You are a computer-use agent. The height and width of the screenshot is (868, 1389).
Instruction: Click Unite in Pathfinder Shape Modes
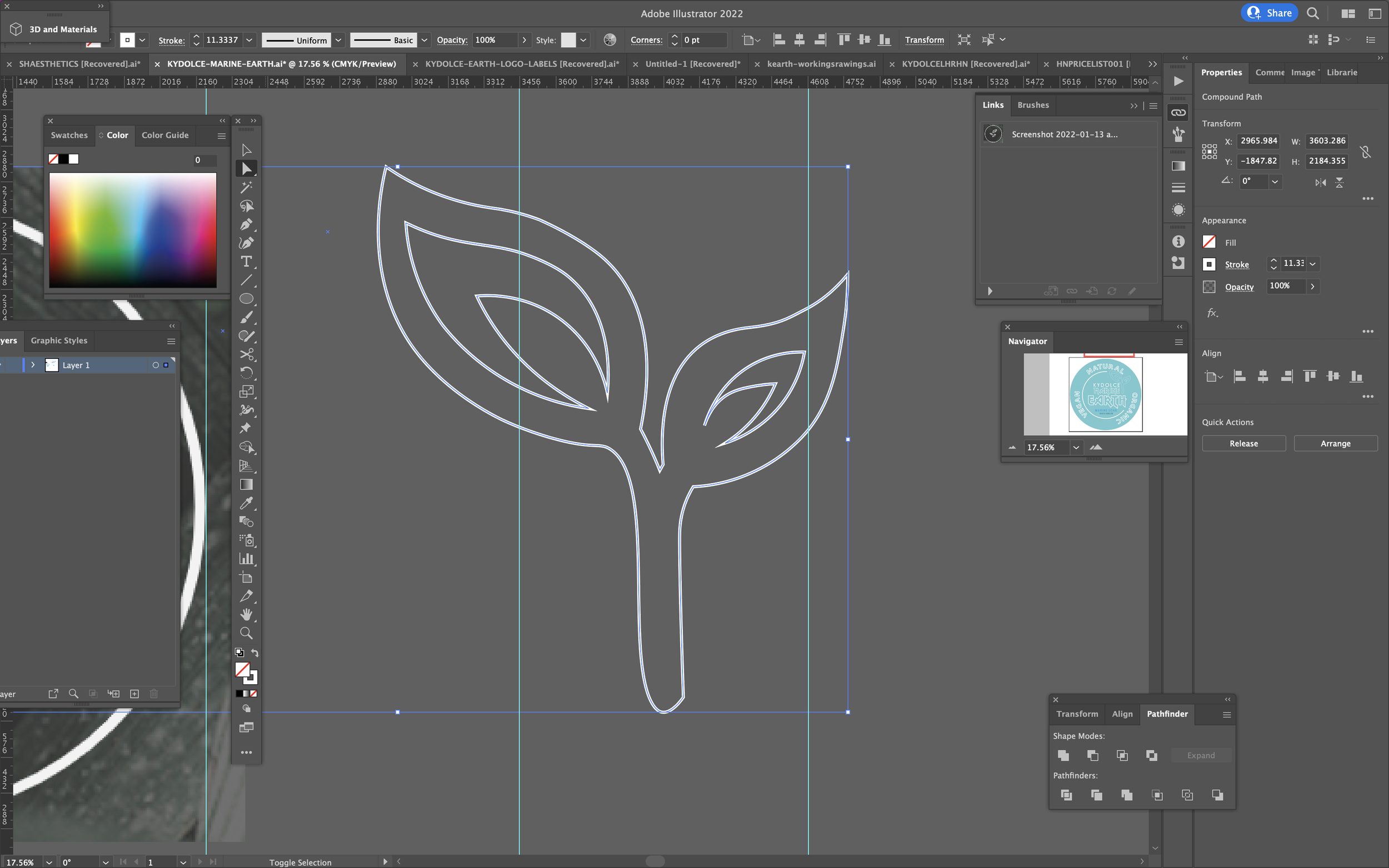[1063, 755]
